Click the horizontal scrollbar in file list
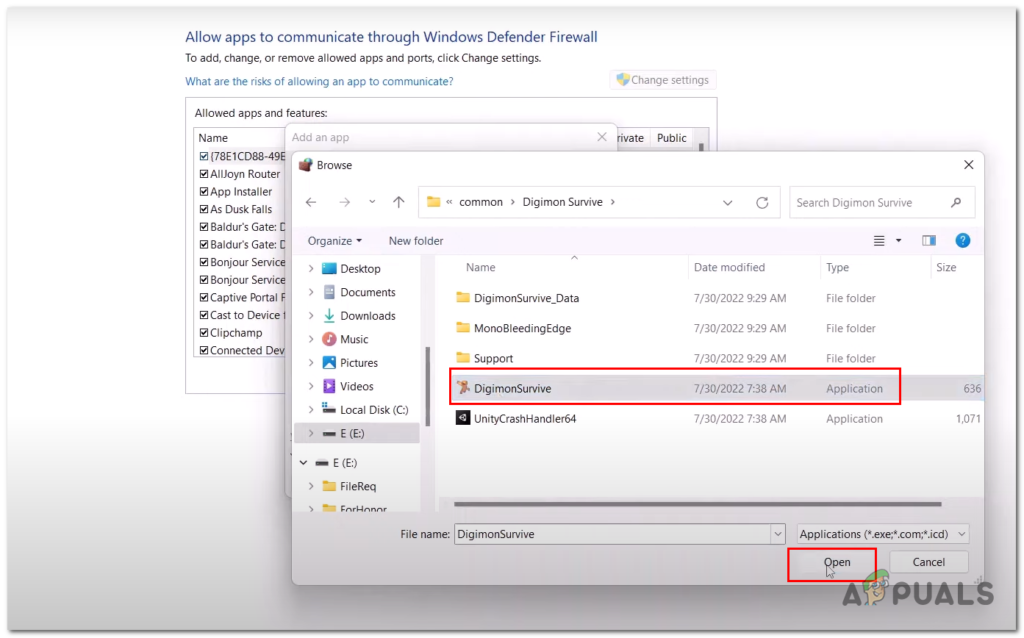Viewport: 1024px width, 638px height. click(x=697, y=504)
